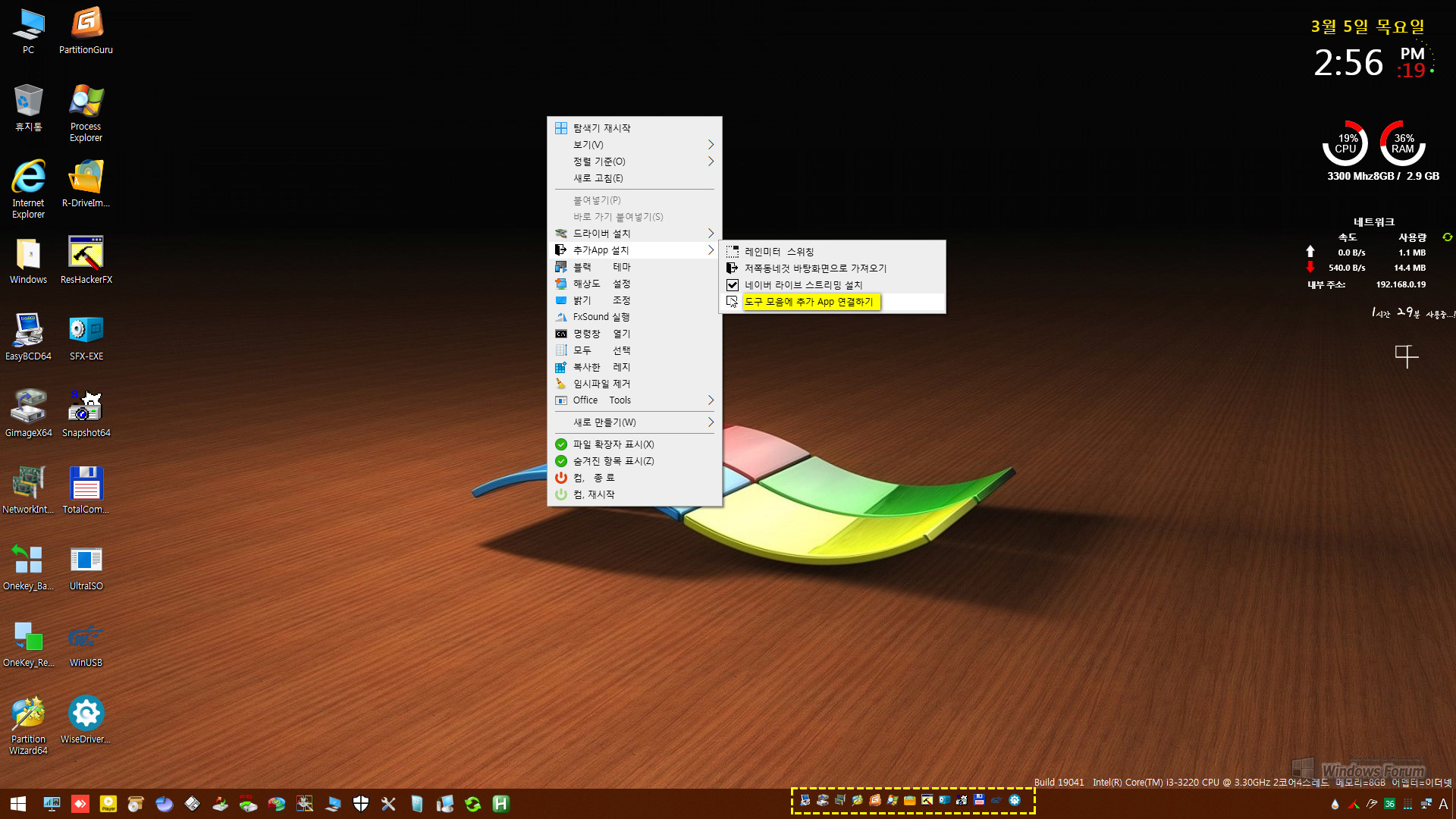This screenshot has width=1456, height=819.
Task: Launch the red AnyDesk taskbar icon
Action: 80,804
